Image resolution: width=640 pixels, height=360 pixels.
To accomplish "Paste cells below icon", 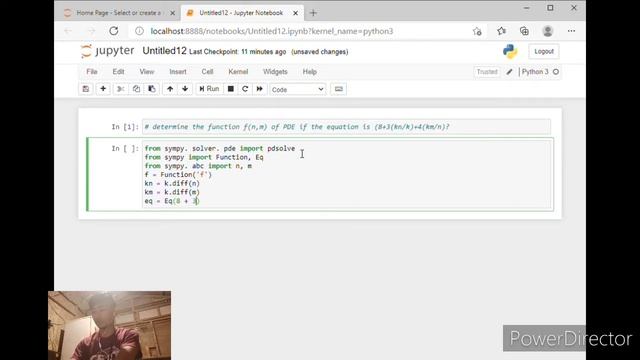I will click(152, 89).
